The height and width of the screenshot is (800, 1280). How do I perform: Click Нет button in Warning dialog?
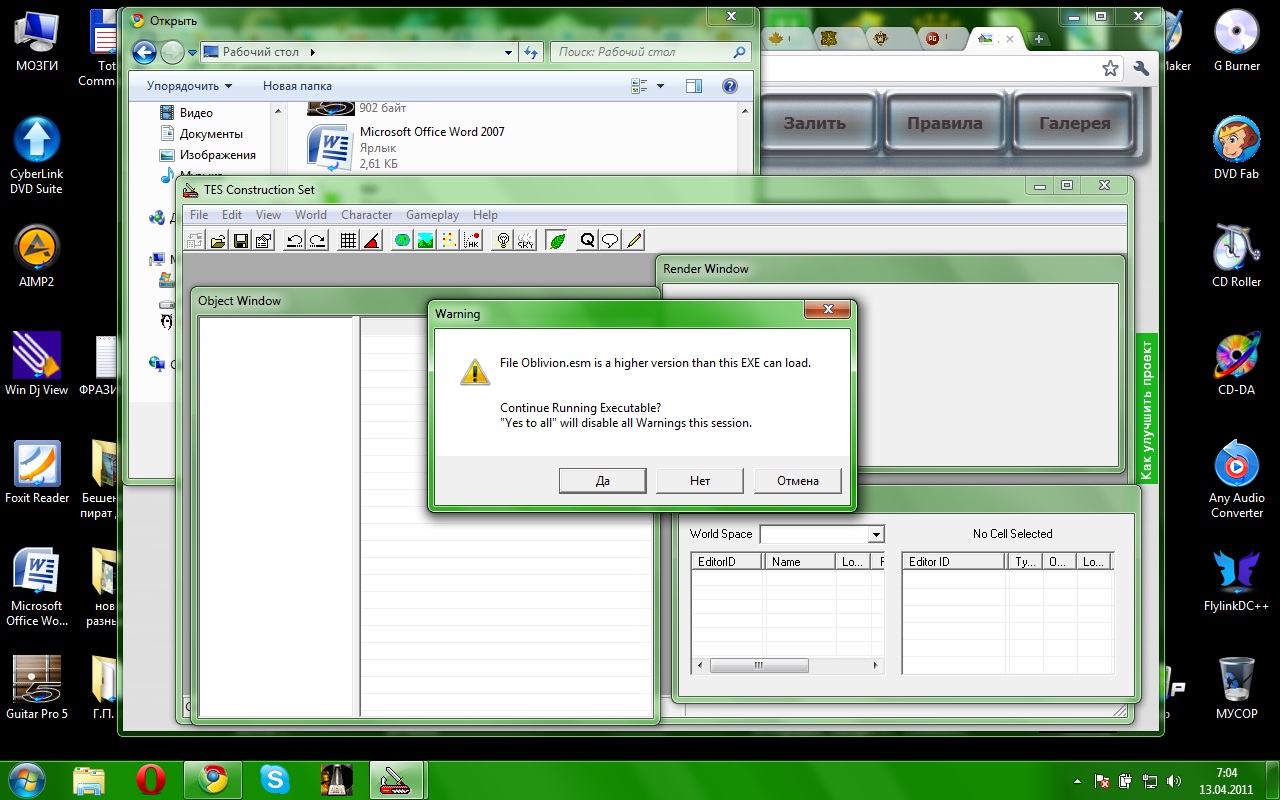[700, 481]
